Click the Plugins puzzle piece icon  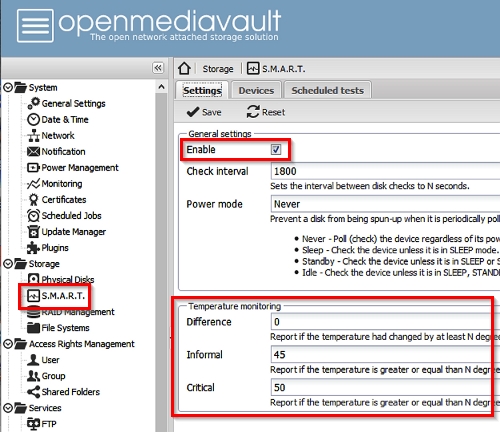tap(33, 248)
